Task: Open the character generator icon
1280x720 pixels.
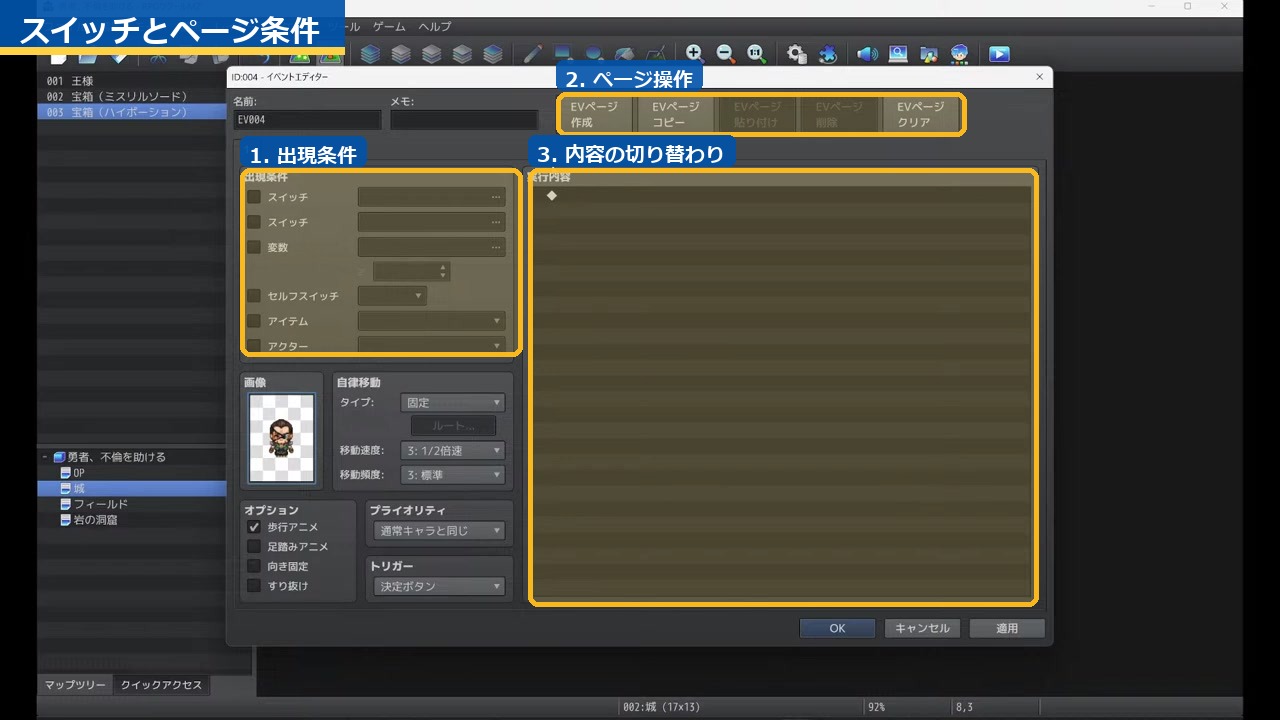Action: pos(960,54)
